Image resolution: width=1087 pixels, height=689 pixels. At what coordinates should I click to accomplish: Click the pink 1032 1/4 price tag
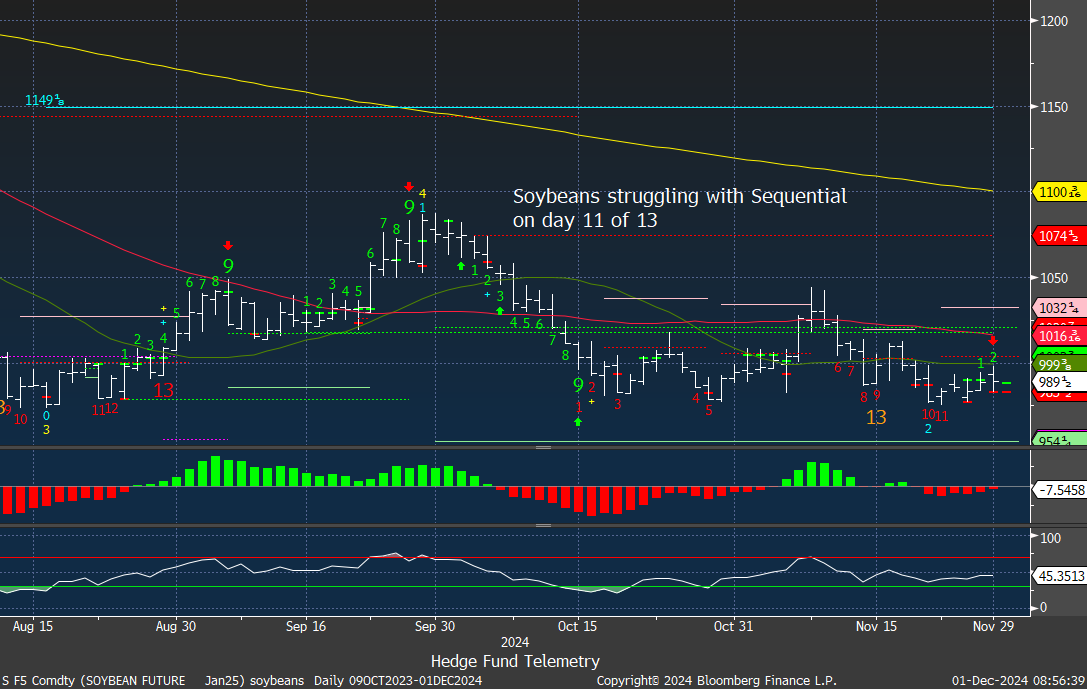(1059, 308)
